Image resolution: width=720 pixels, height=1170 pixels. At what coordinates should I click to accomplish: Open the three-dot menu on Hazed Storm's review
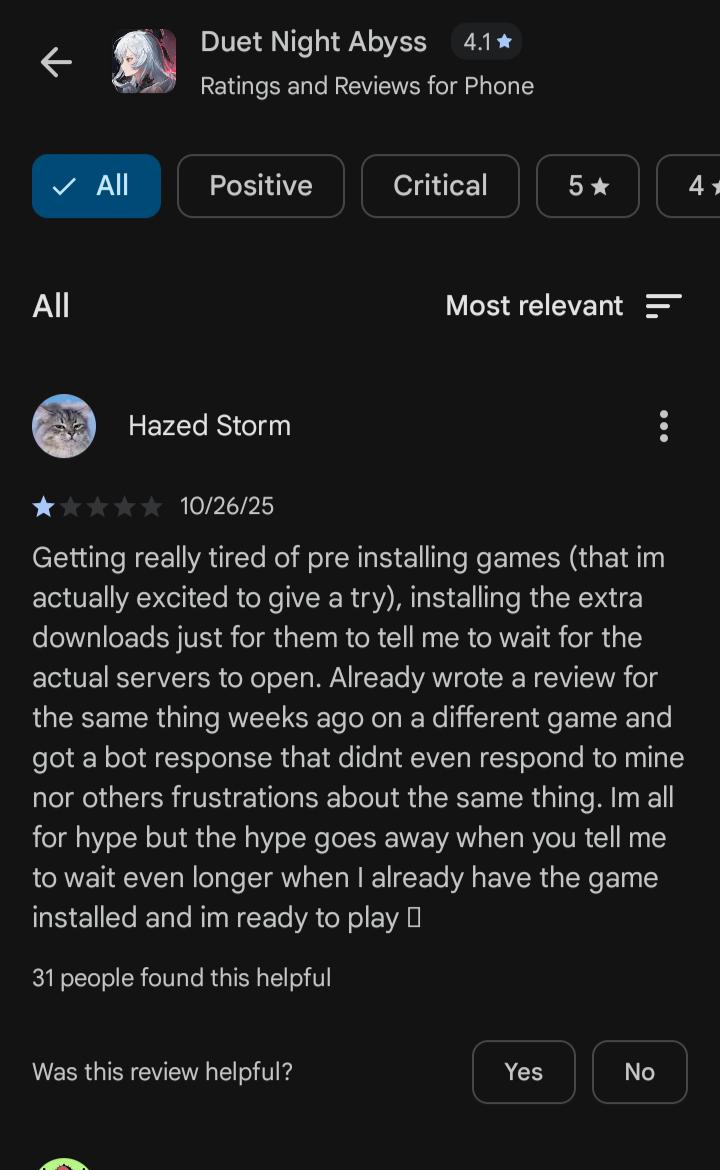(x=663, y=426)
